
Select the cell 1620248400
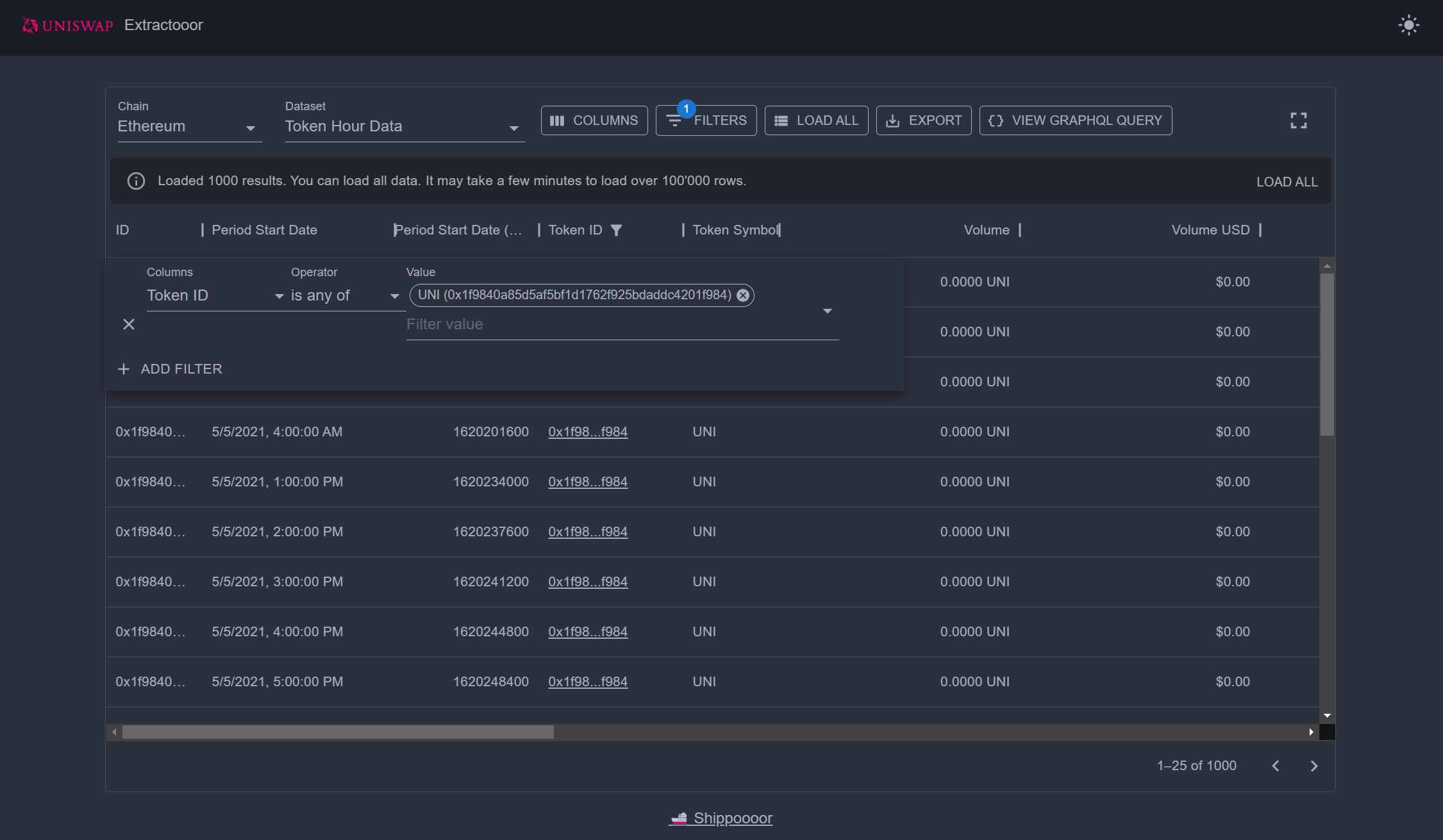tap(490, 682)
